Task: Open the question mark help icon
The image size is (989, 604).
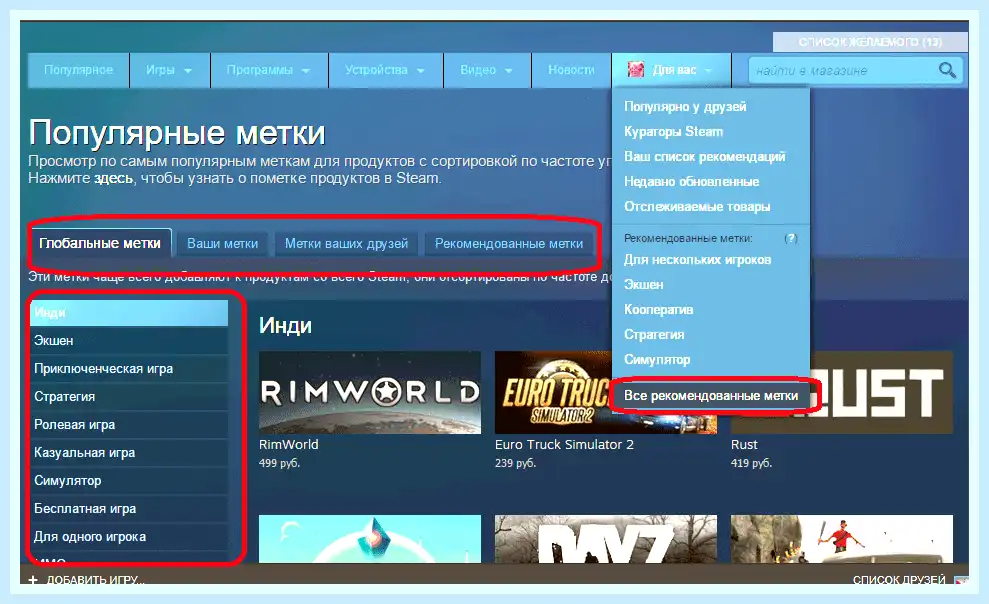Action: point(791,238)
